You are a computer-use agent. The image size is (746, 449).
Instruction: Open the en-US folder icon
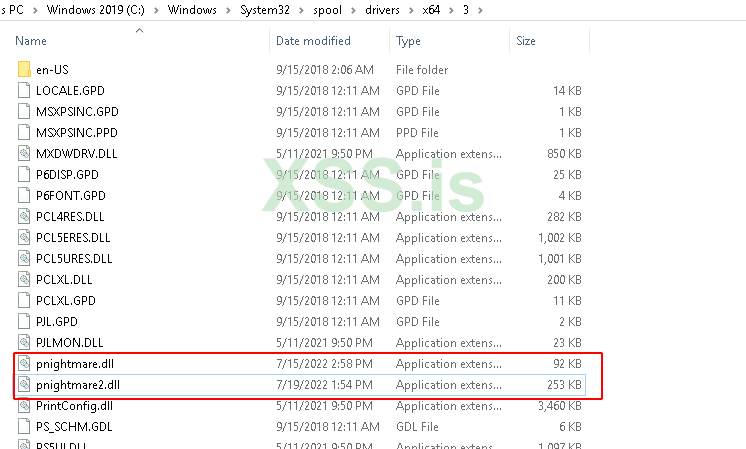(x=24, y=69)
